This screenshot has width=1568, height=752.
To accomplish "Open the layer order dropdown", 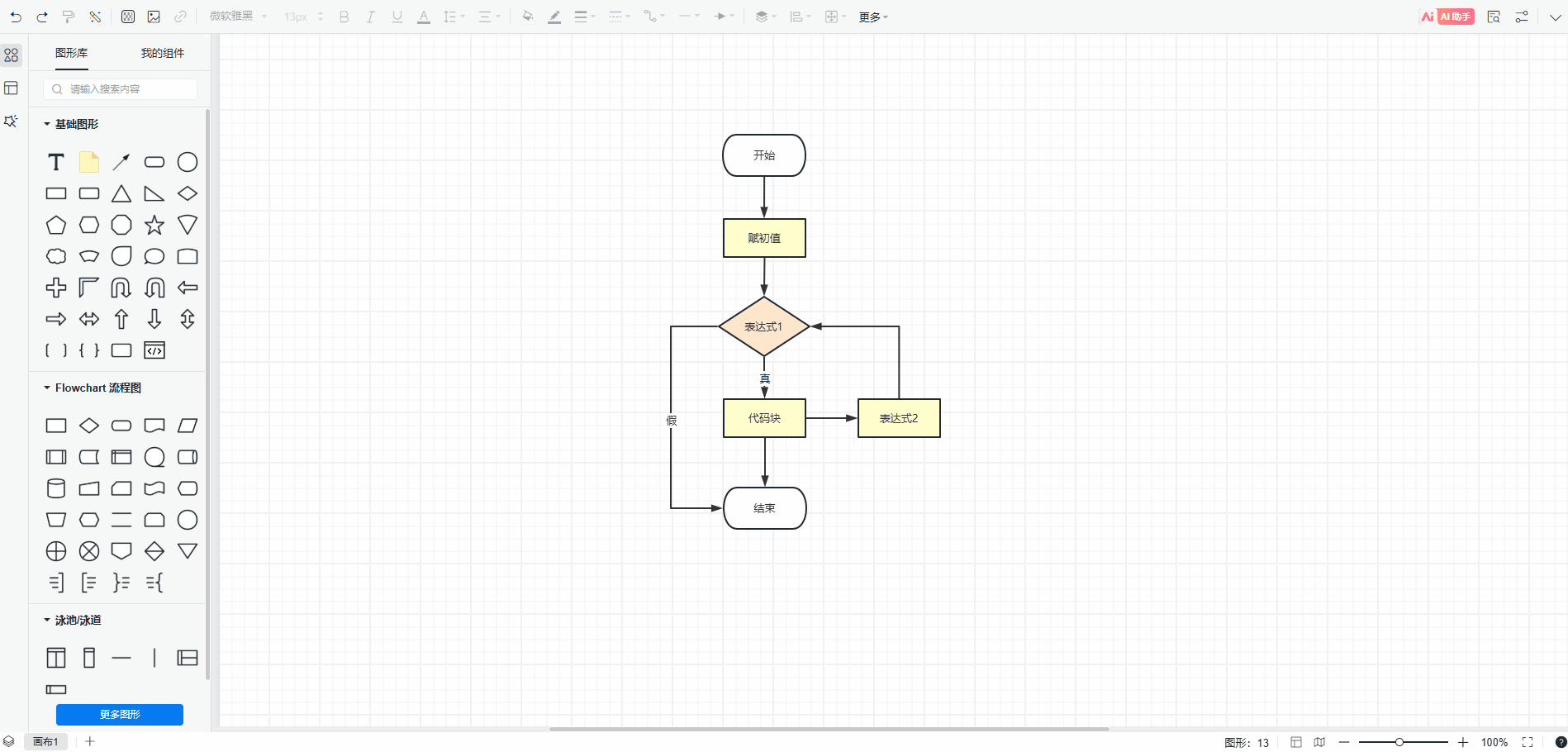I will coord(766,17).
